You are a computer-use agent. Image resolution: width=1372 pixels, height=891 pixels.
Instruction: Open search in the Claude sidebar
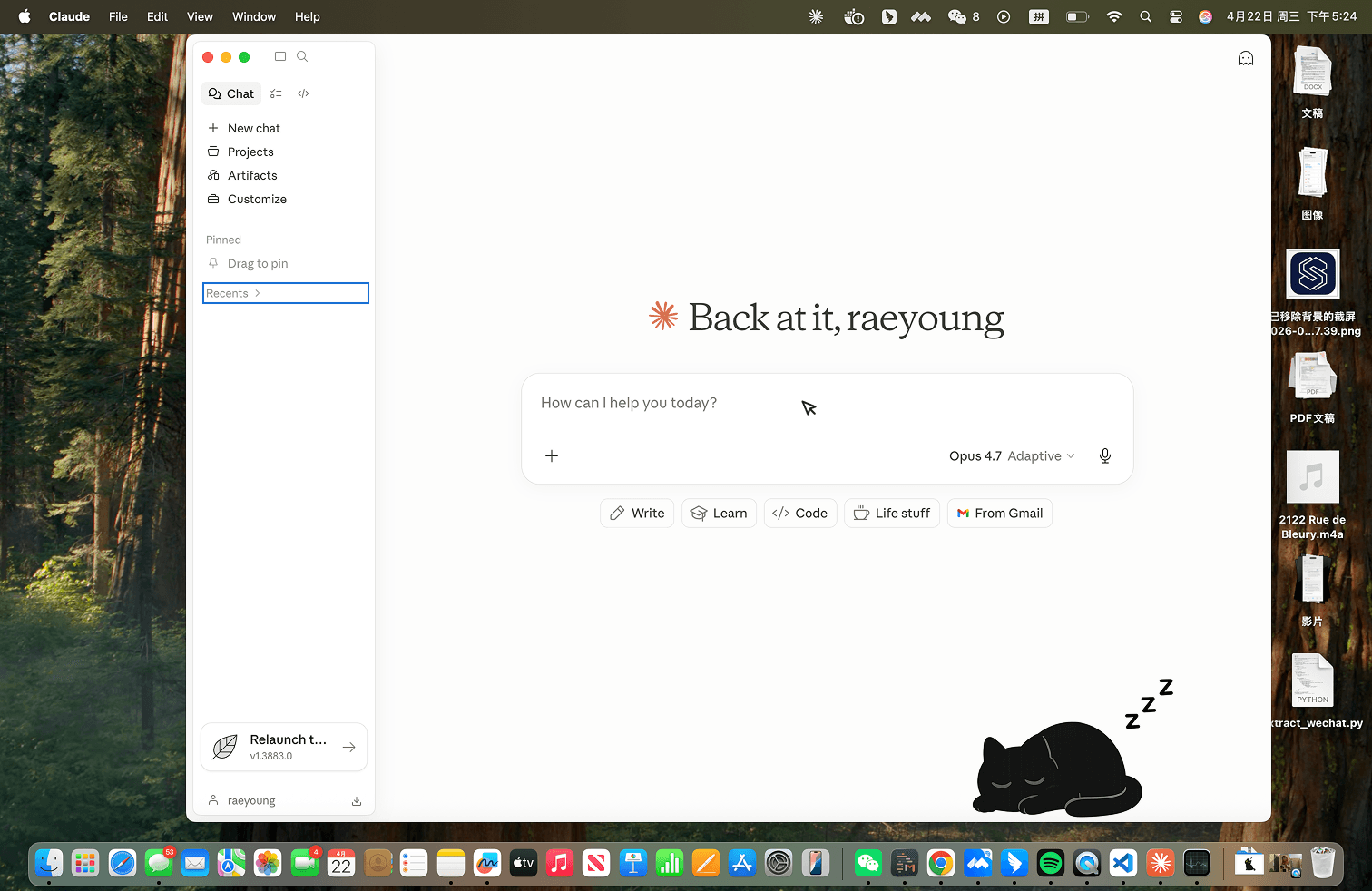tap(302, 56)
